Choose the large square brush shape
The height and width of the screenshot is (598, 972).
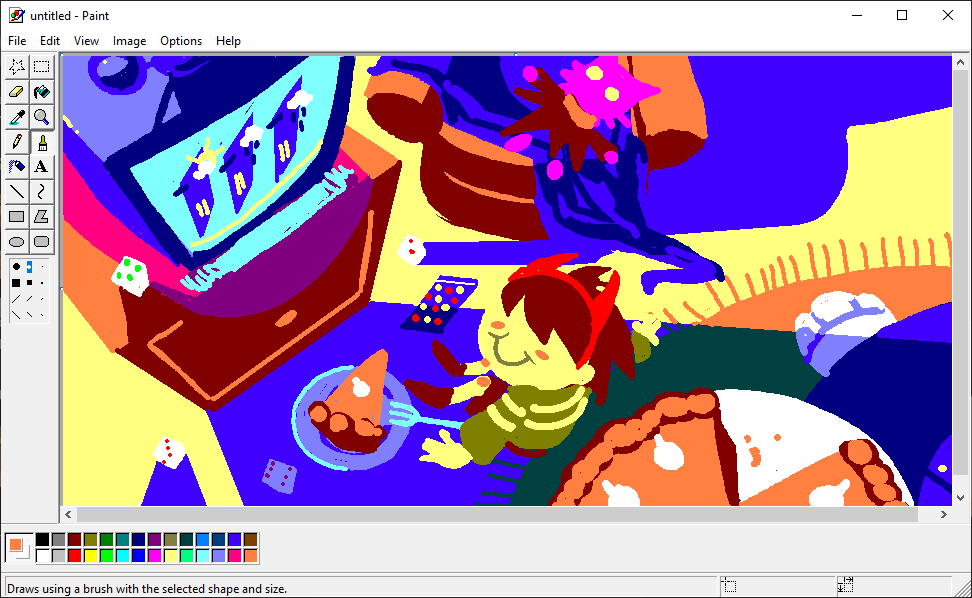(16, 283)
